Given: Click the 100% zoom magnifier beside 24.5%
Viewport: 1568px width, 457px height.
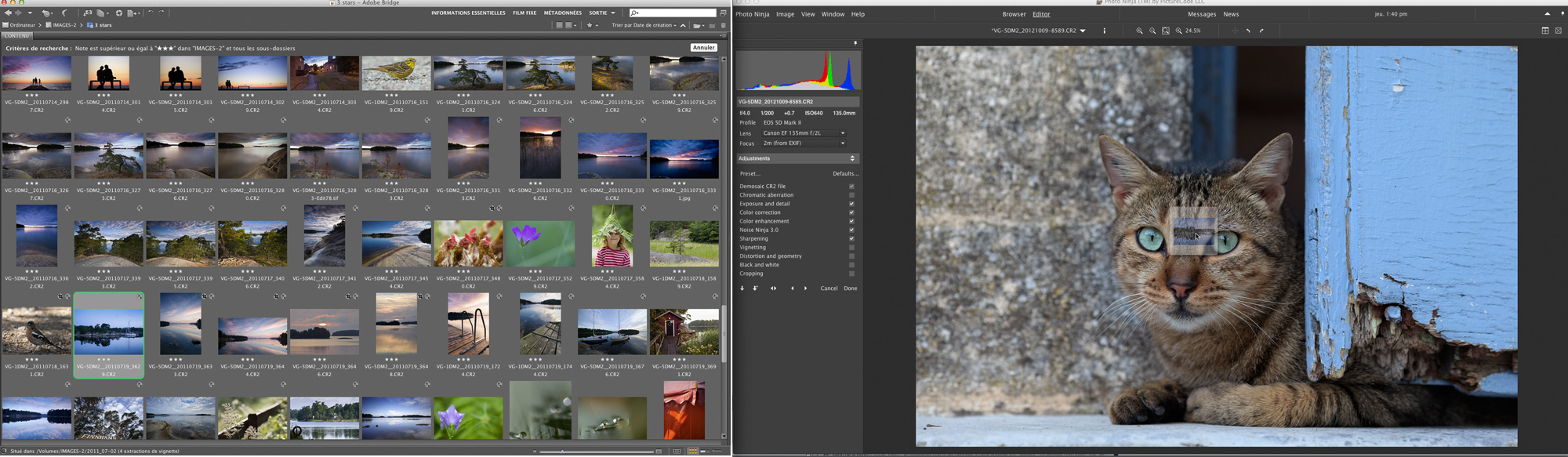Looking at the screenshot, I should click(x=1178, y=31).
